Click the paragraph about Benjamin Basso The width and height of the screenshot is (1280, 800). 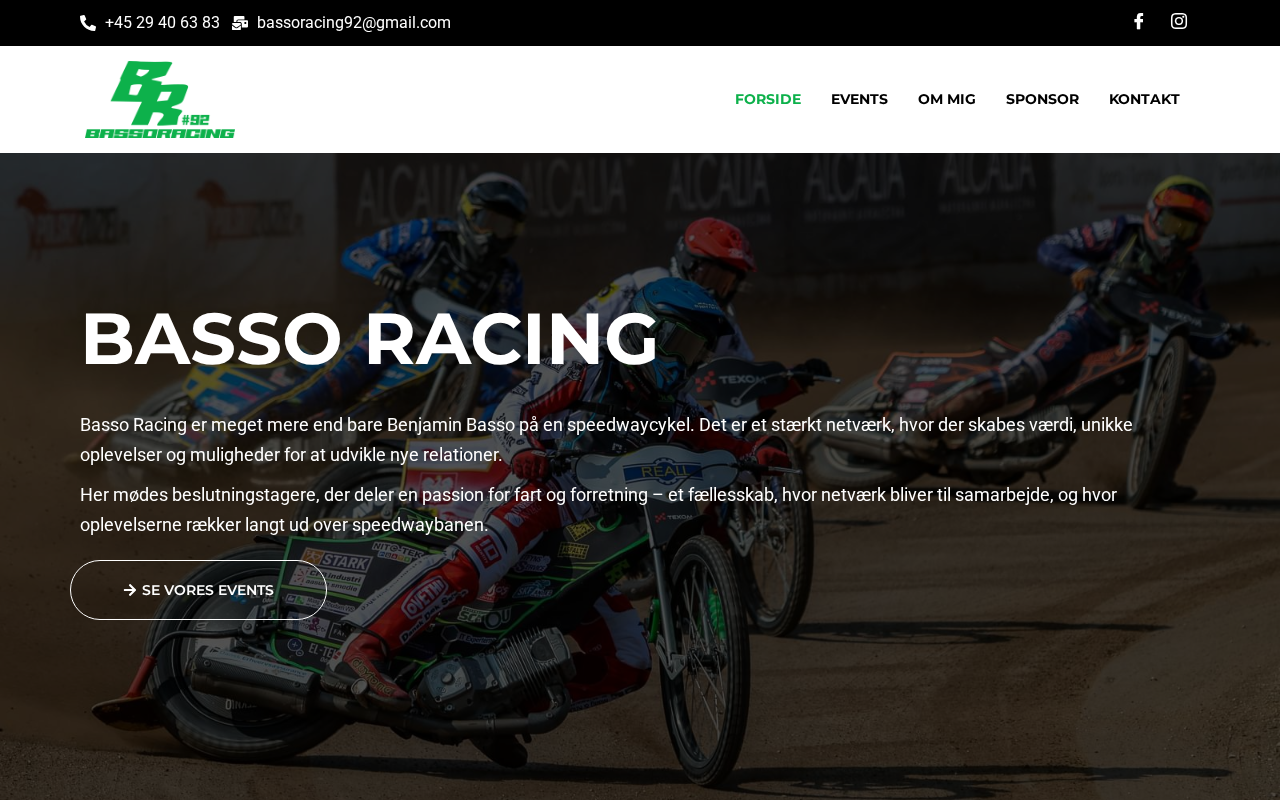pos(606,440)
